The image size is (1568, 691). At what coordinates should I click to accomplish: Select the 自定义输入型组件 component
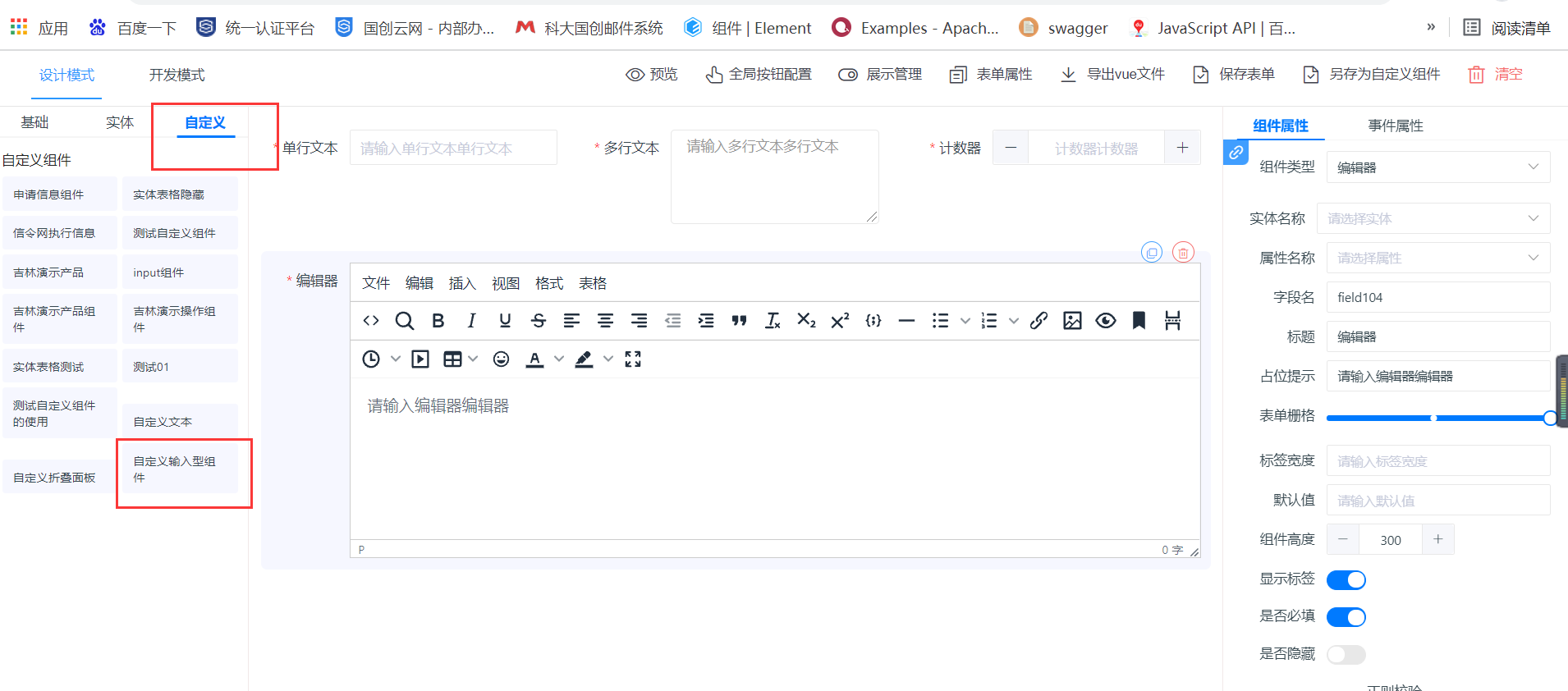181,469
